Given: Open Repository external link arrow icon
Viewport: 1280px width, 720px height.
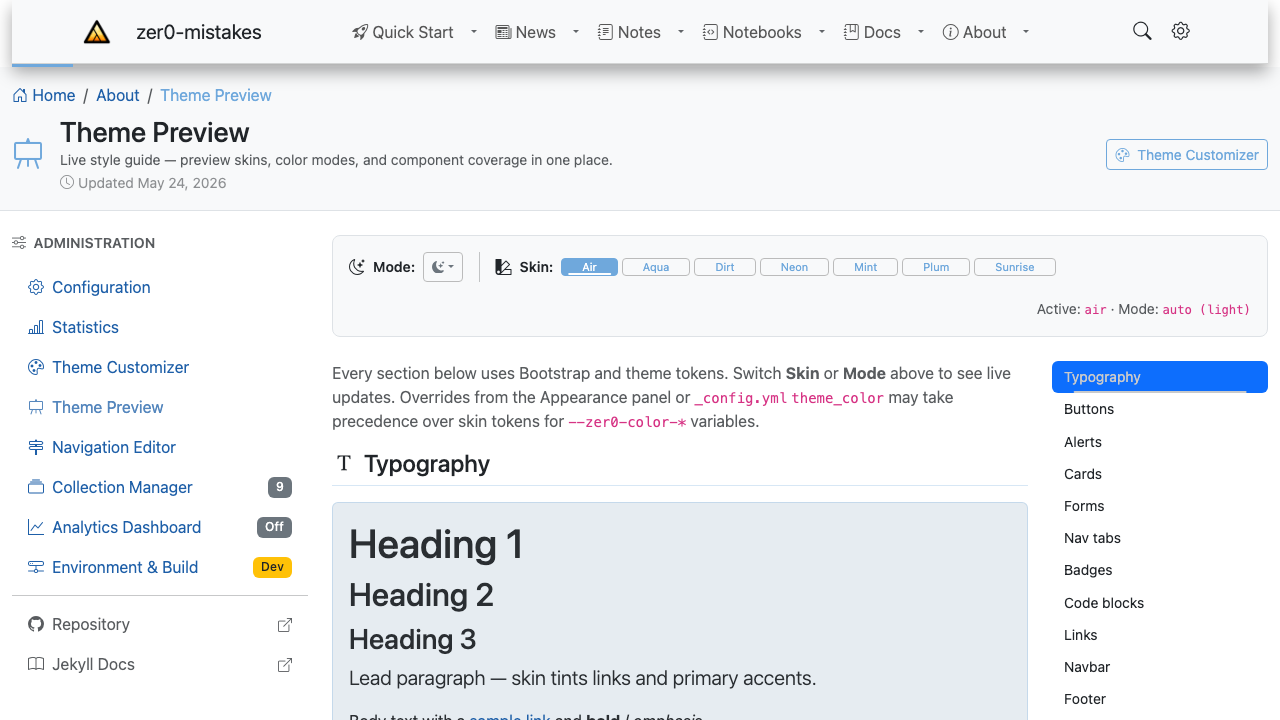Looking at the screenshot, I should coord(285,625).
